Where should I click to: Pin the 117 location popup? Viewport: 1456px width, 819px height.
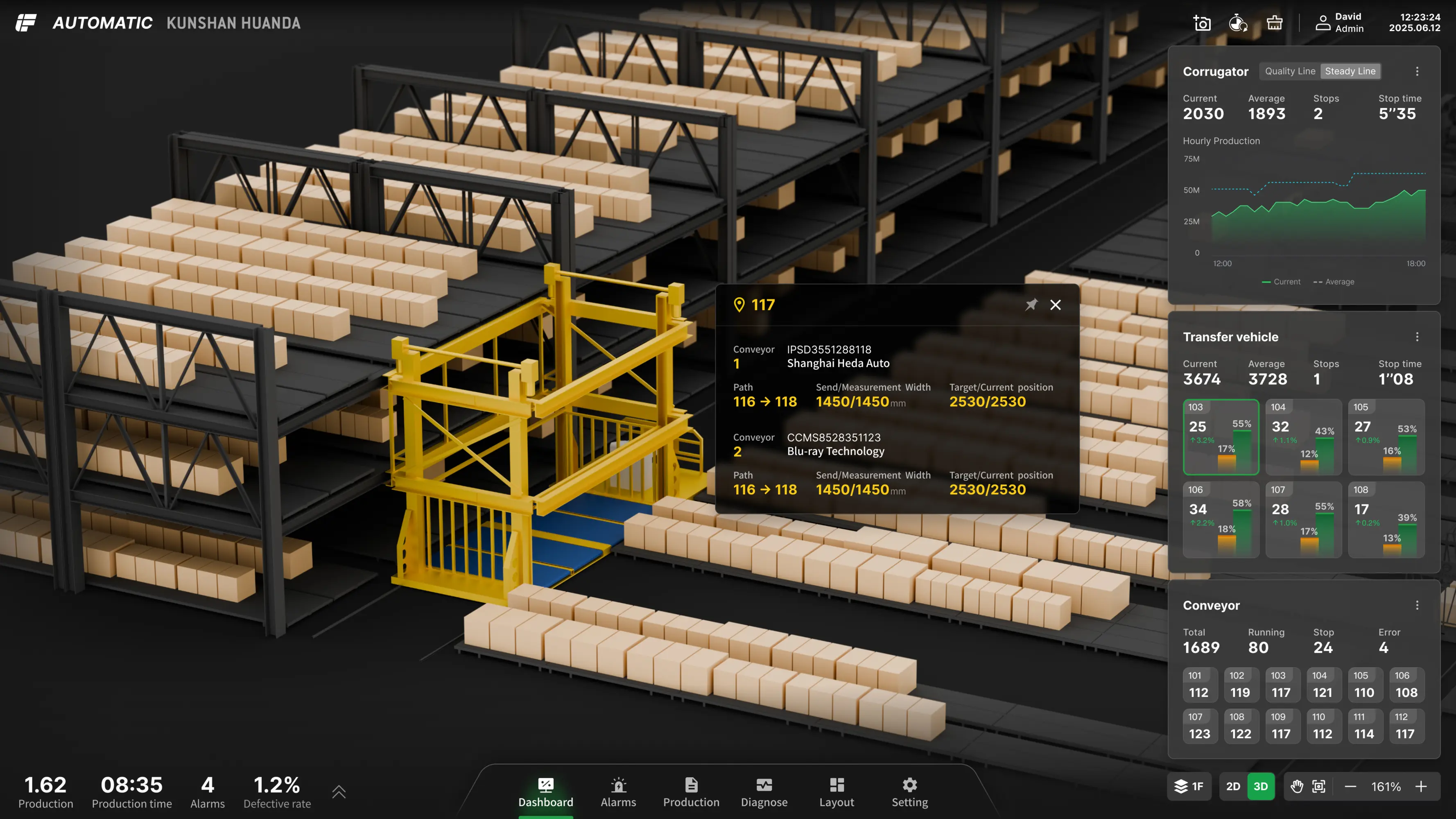point(1031,305)
